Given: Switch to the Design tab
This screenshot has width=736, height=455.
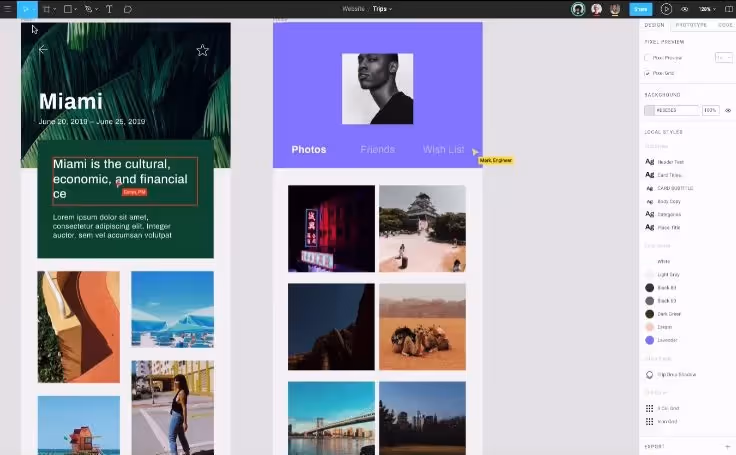Looking at the screenshot, I should click(654, 25).
